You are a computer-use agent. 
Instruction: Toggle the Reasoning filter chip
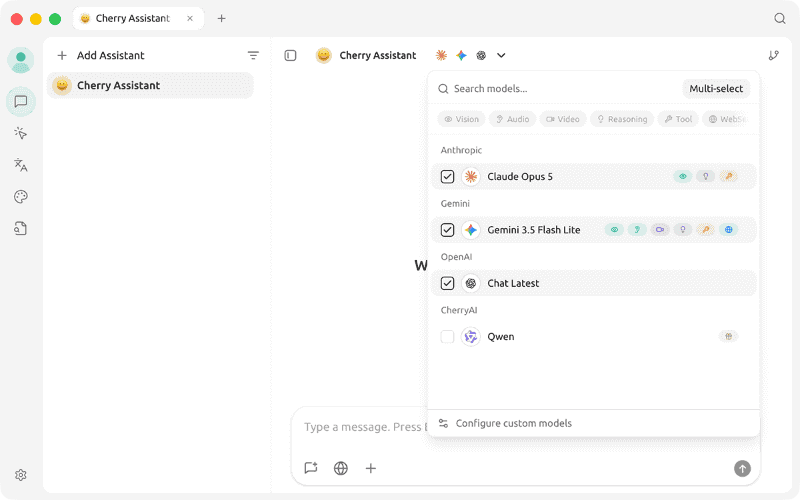point(622,119)
